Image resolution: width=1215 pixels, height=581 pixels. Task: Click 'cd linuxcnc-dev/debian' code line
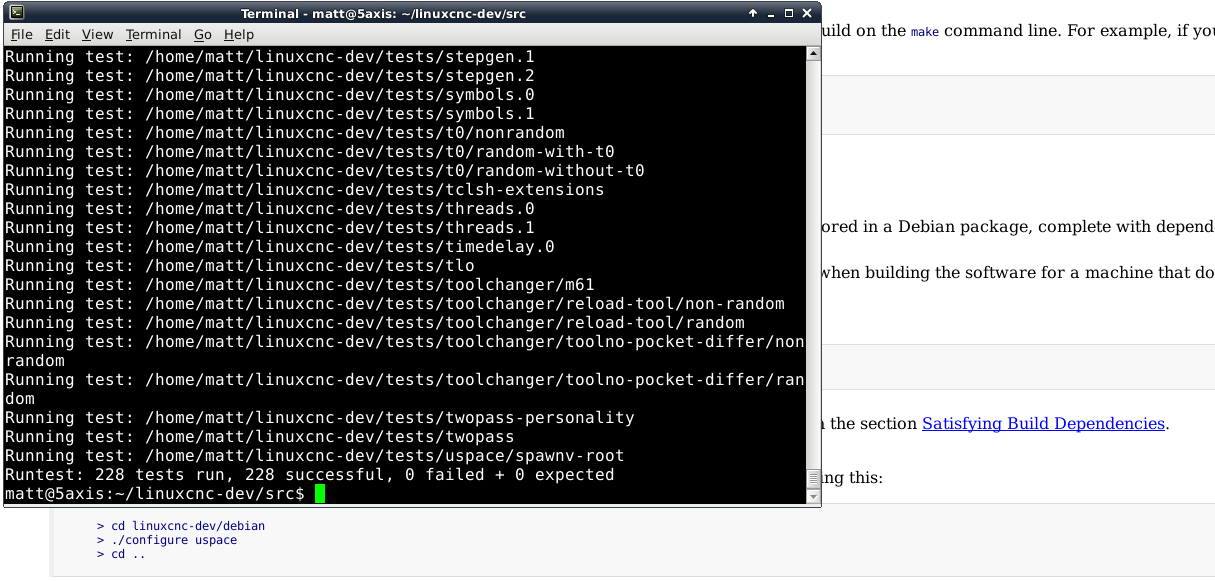[181, 526]
